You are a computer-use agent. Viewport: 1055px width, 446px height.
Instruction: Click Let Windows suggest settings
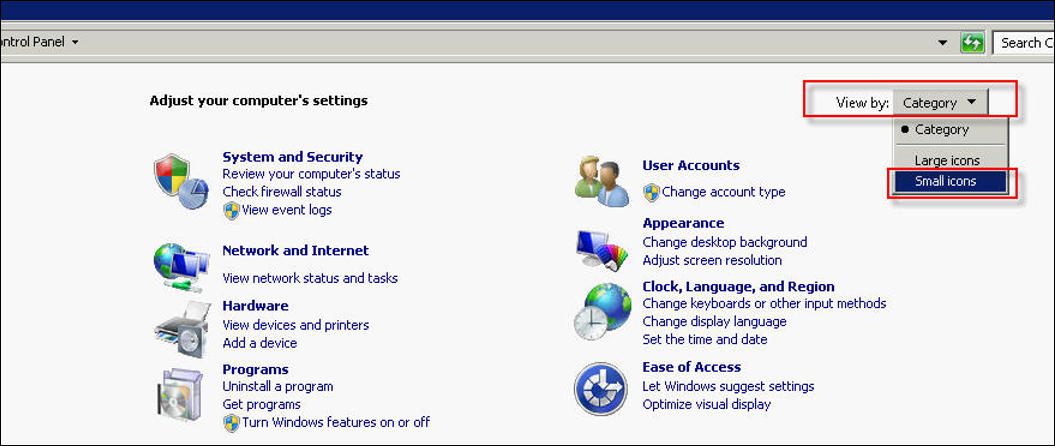[x=729, y=387]
